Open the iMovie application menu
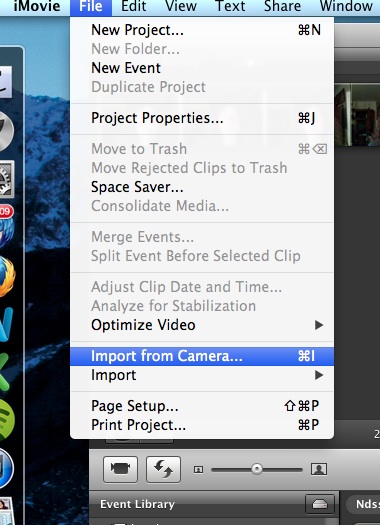This screenshot has height=525, width=380. tap(37, 6)
